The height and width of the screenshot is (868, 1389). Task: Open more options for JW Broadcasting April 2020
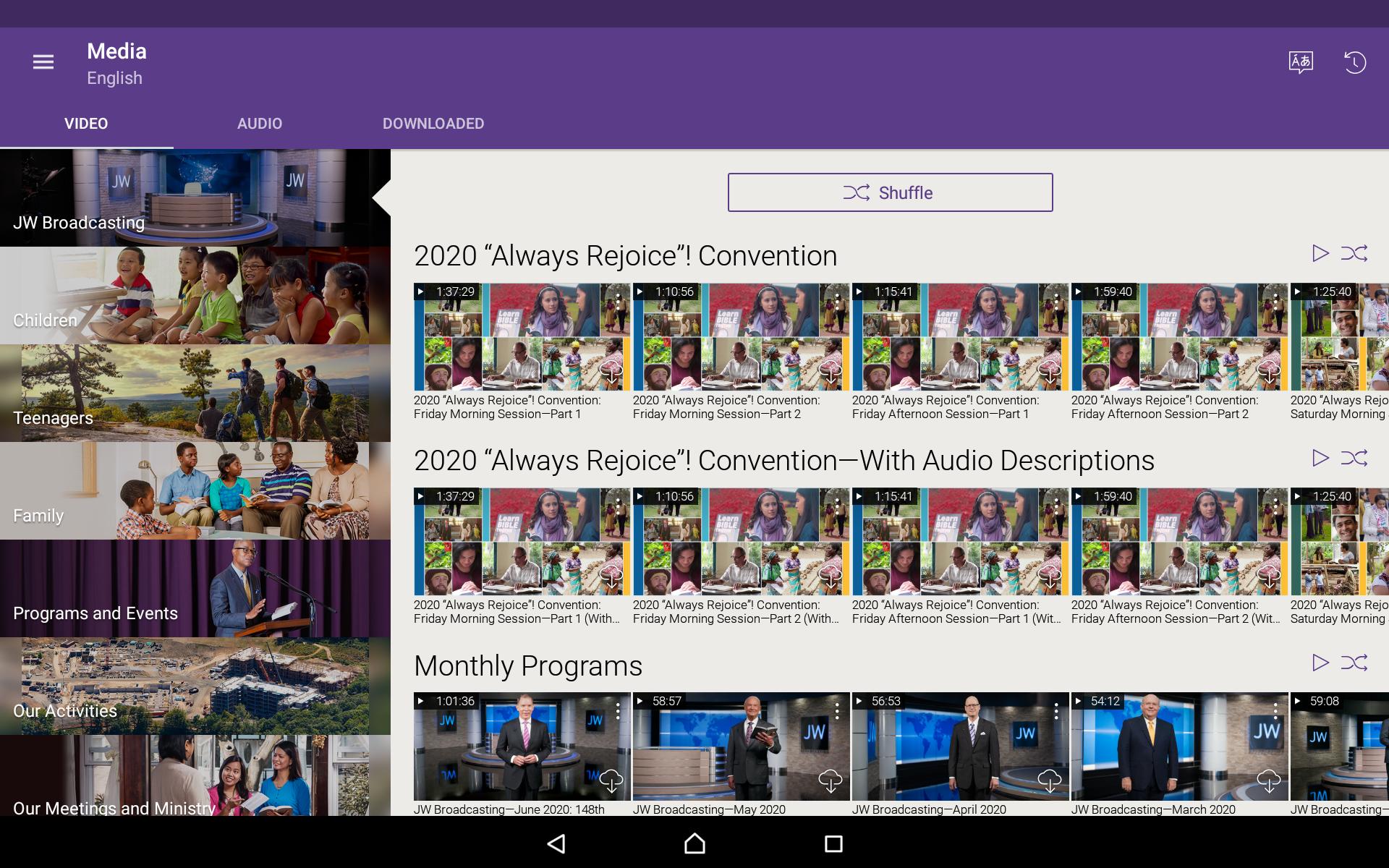(x=1057, y=711)
